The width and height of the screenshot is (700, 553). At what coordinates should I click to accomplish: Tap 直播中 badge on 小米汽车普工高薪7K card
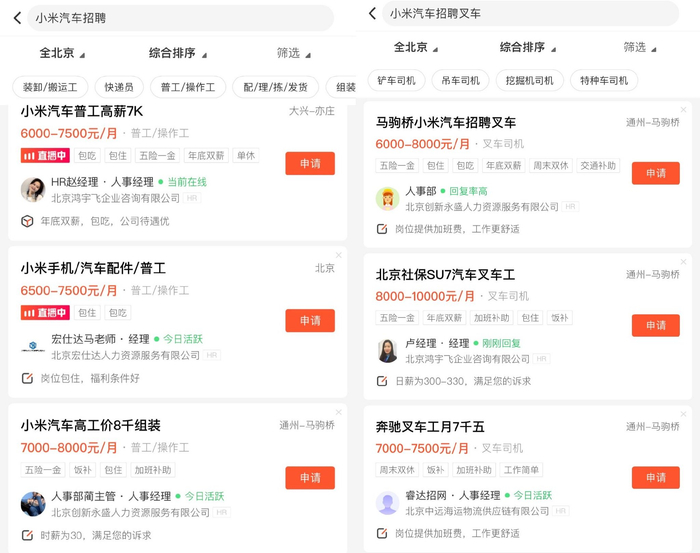point(44,156)
